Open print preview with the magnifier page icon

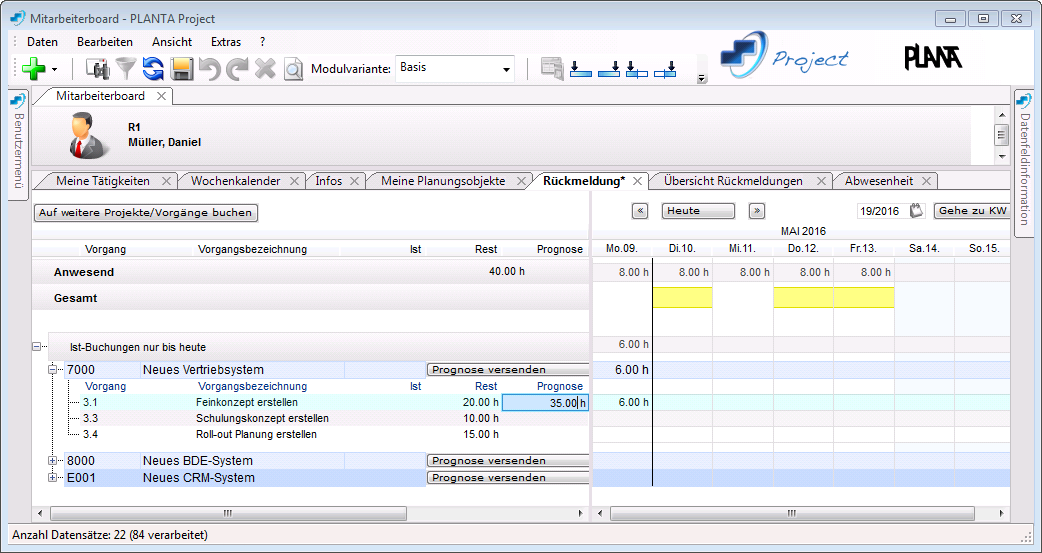tap(293, 69)
